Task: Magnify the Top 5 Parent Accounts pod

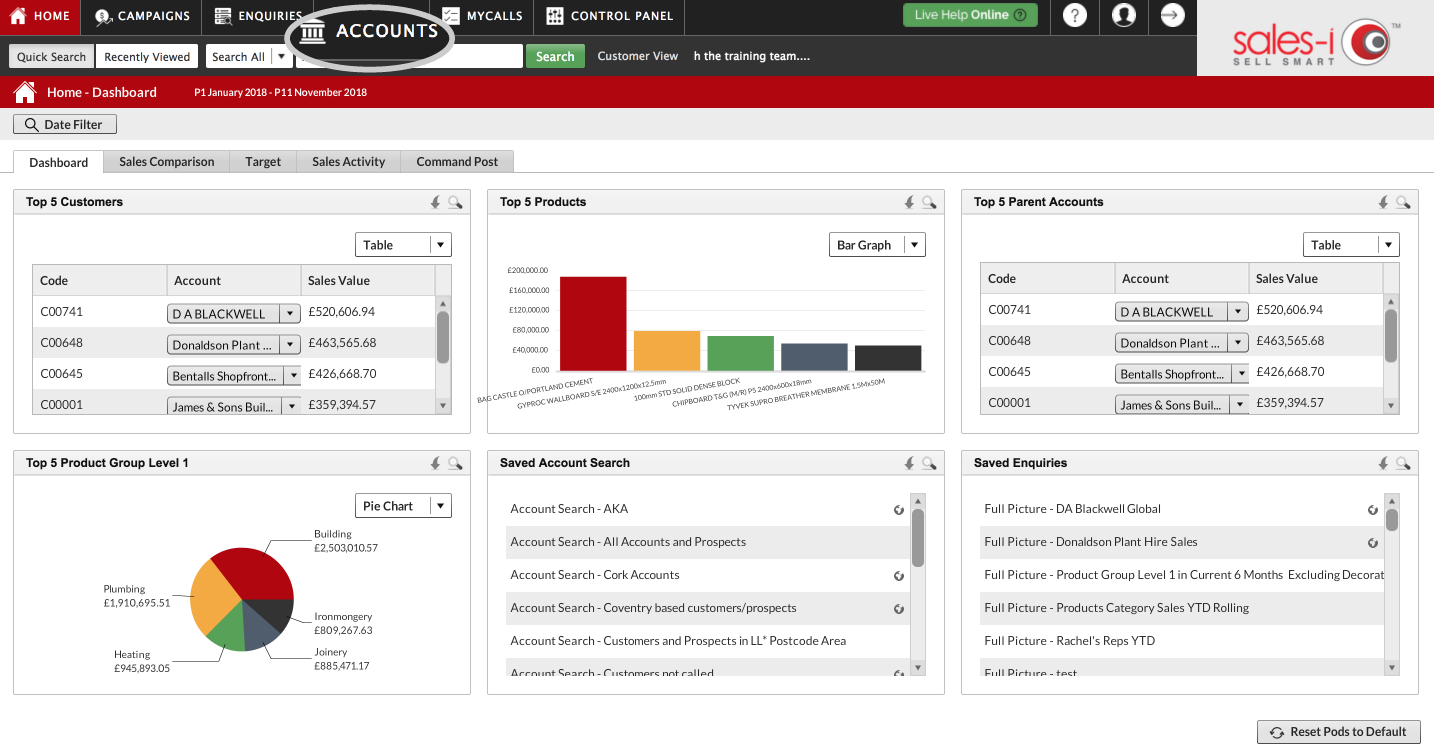Action: click(x=1403, y=202)
